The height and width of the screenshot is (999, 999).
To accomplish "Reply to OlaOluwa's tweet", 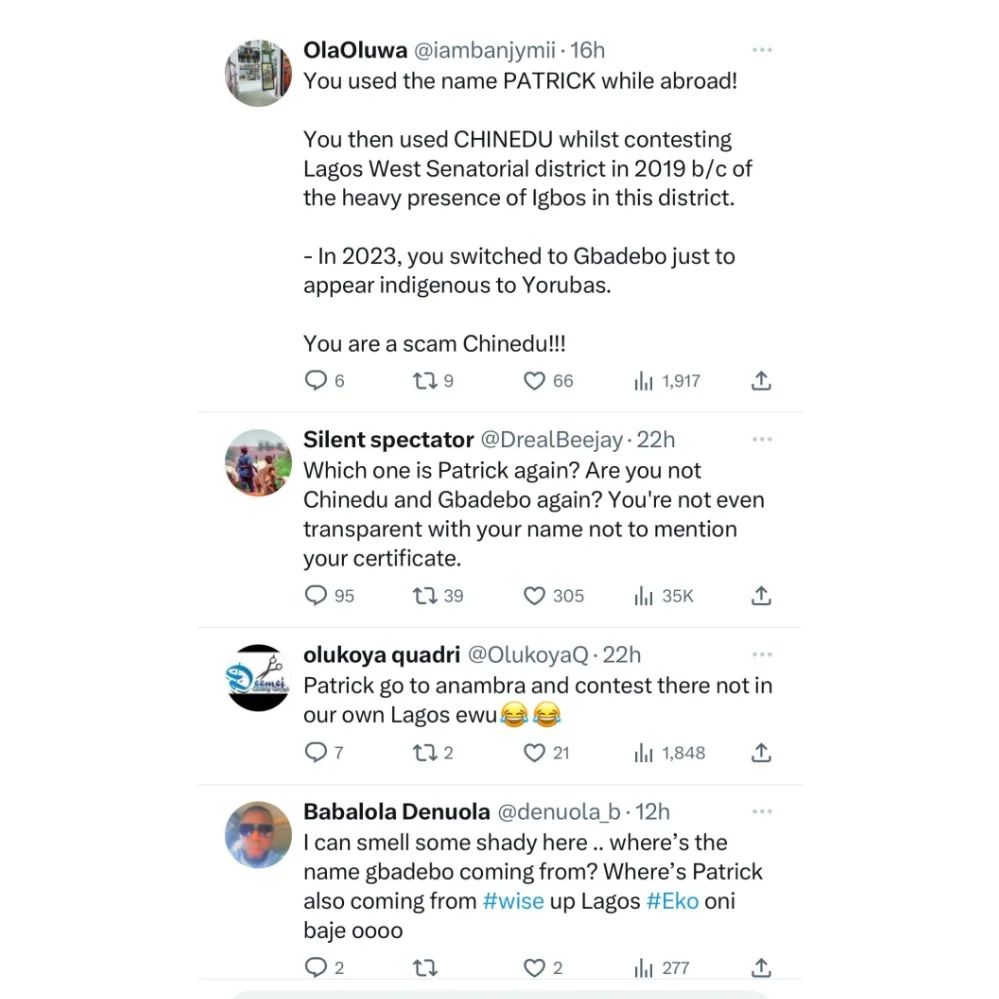I will [x=316, y=381].
